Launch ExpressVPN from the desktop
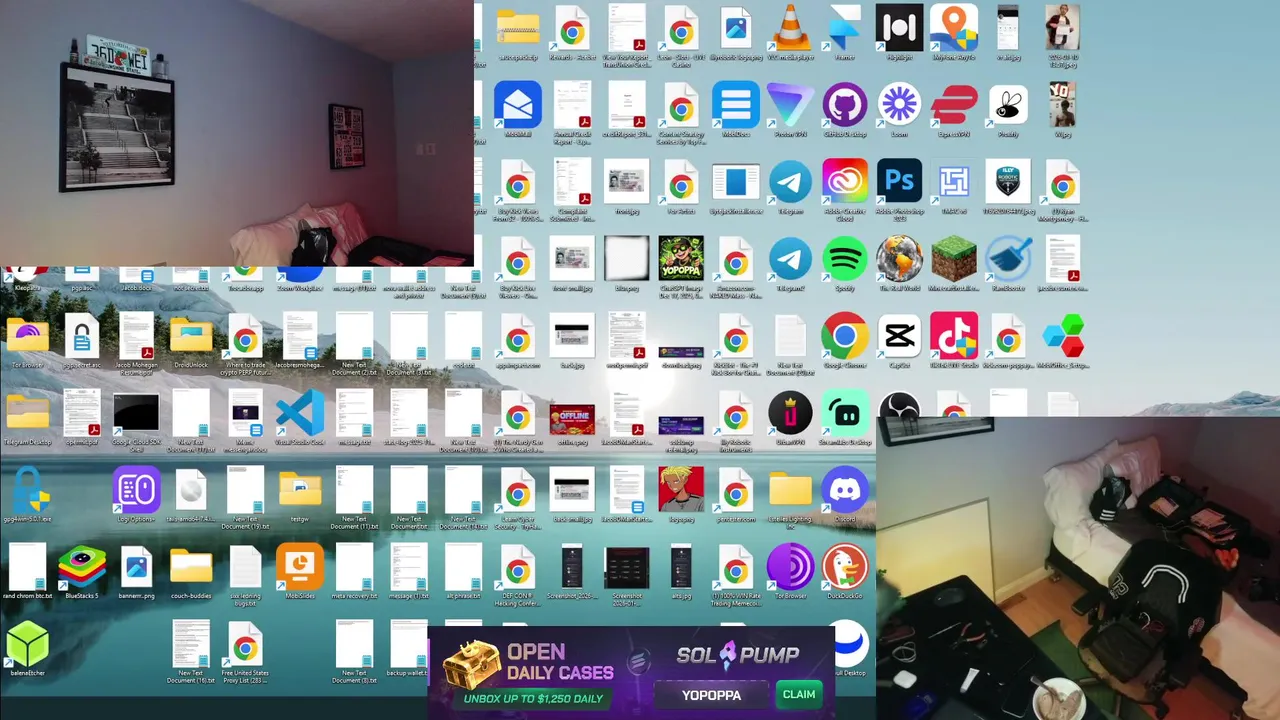This screenshot has width=1280, height=720. pyautogui.click(x=954, y=106)
